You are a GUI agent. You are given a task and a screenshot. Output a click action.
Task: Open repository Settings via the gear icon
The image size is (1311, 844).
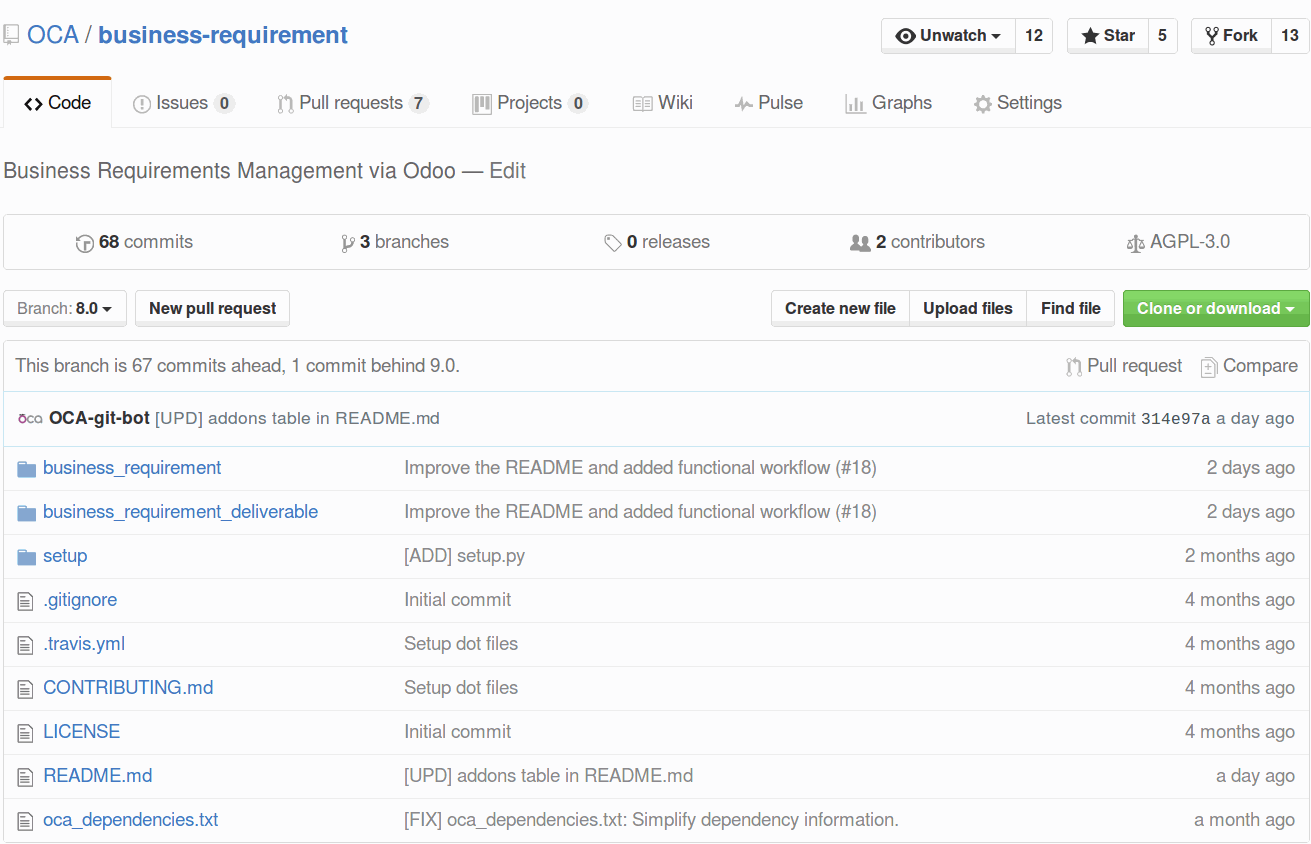tap(982, 102)
